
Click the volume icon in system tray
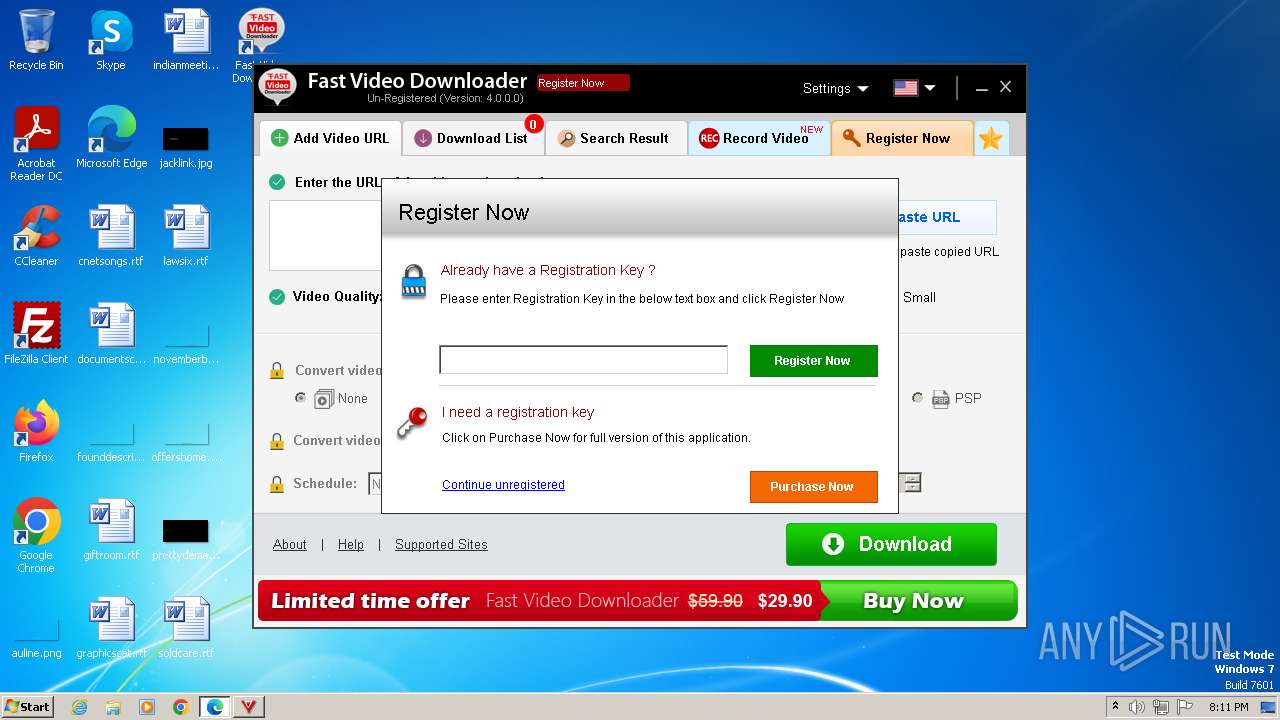[x=1137, y=707]
